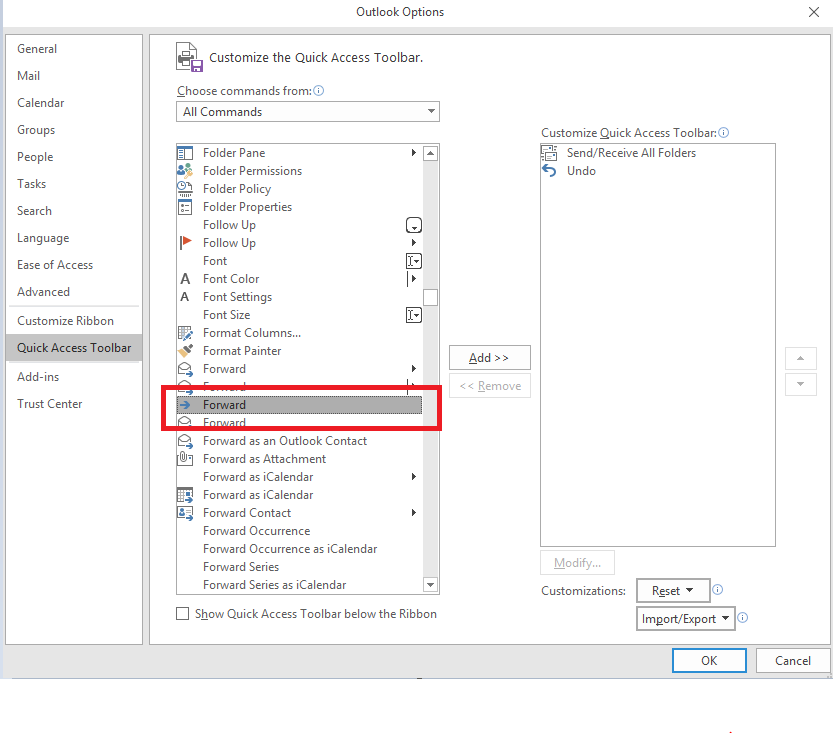Click the Forward Contact card icon
833x733 pixels.
(185, 513)
